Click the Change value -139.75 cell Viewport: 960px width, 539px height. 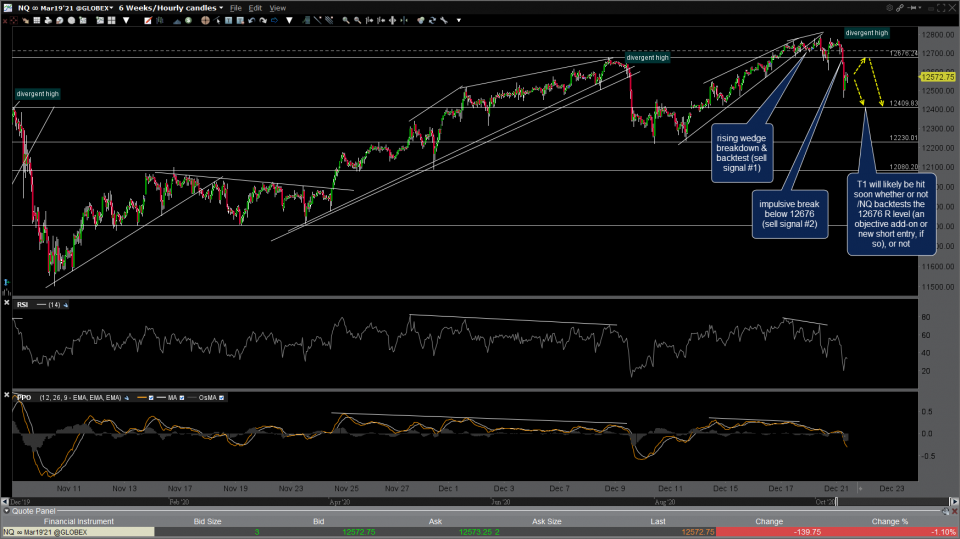pos(807,532)
